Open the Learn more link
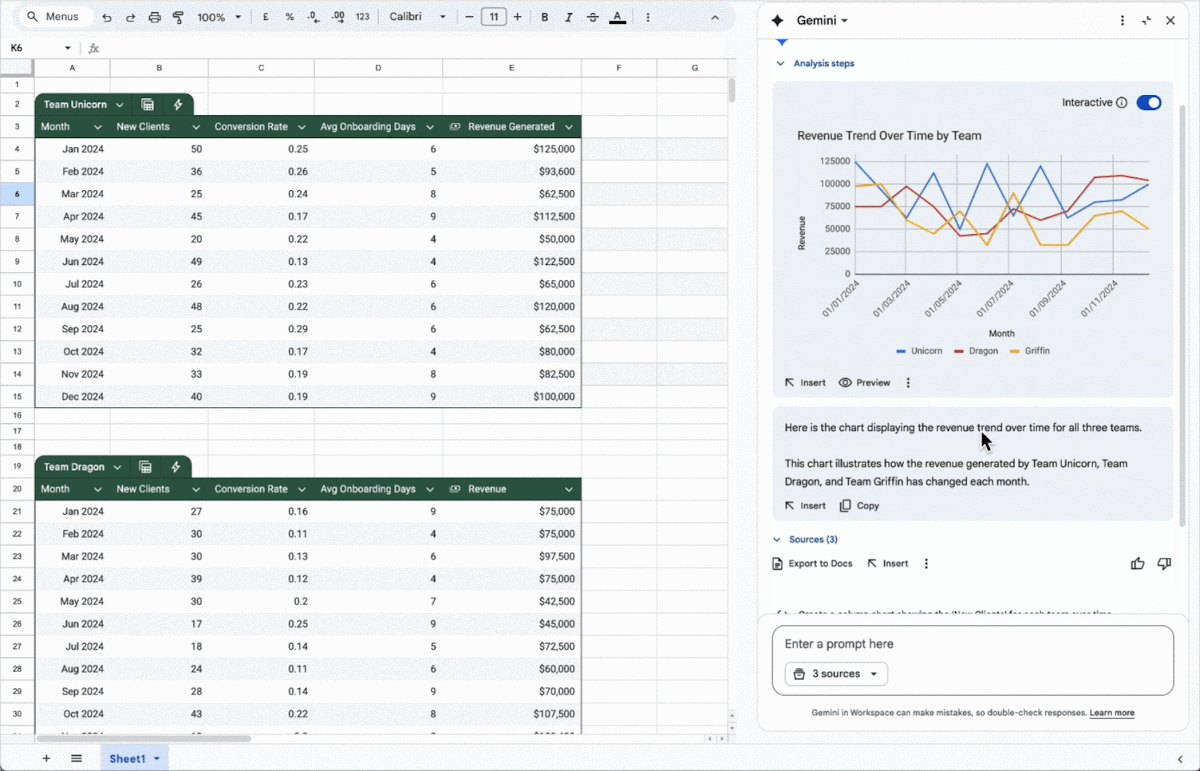Screen dimensions: 1200x771 (x=1112, y=713)
